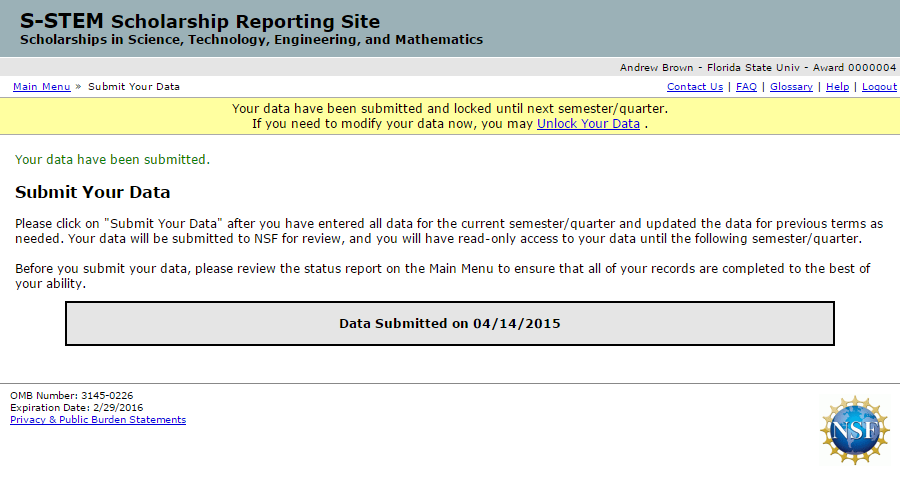Open the FAQ link
The width and height of the screenshot is (904, 480).
[746, 86]
